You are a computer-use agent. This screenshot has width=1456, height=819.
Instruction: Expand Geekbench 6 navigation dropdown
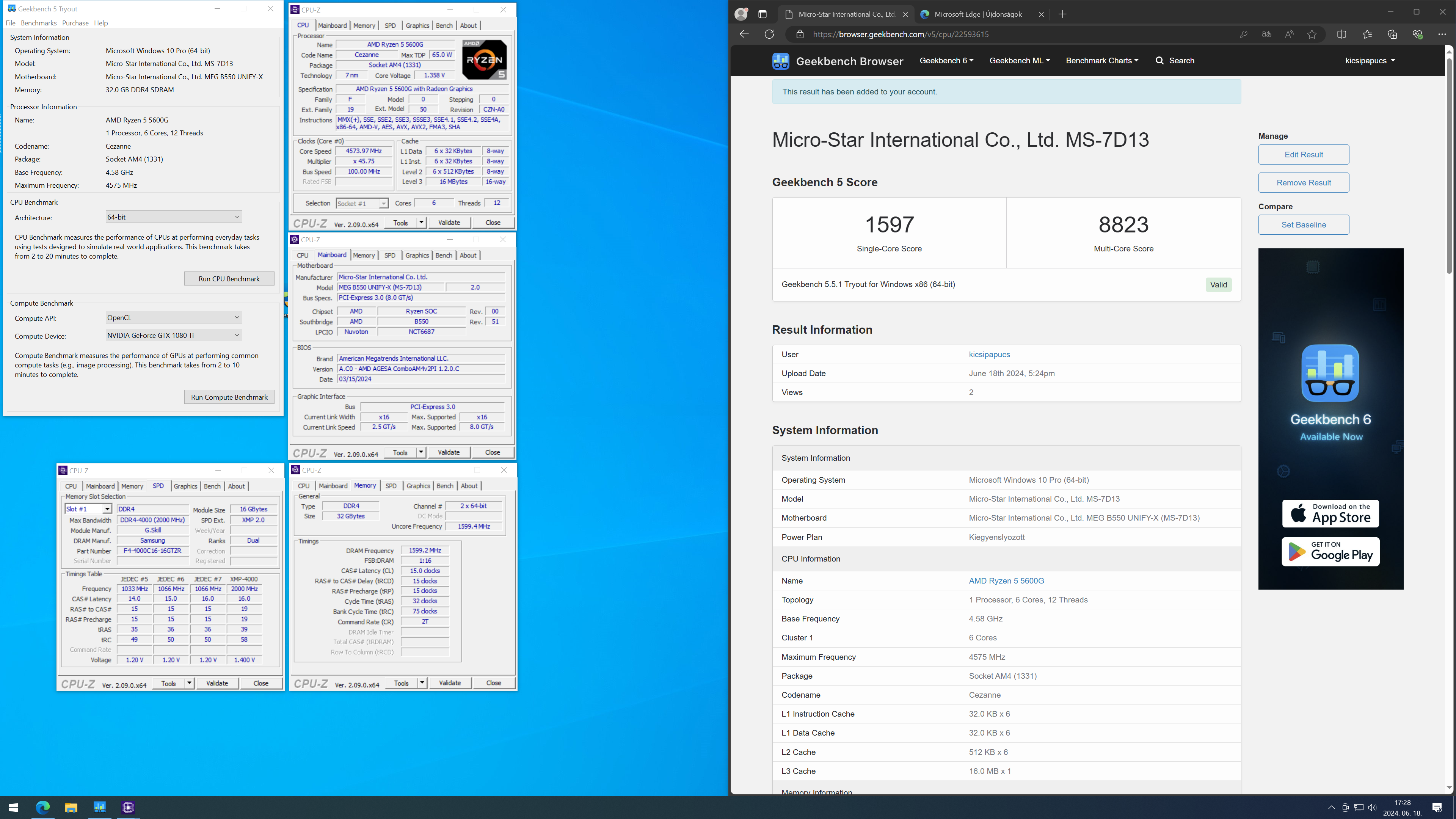(946, 61)
